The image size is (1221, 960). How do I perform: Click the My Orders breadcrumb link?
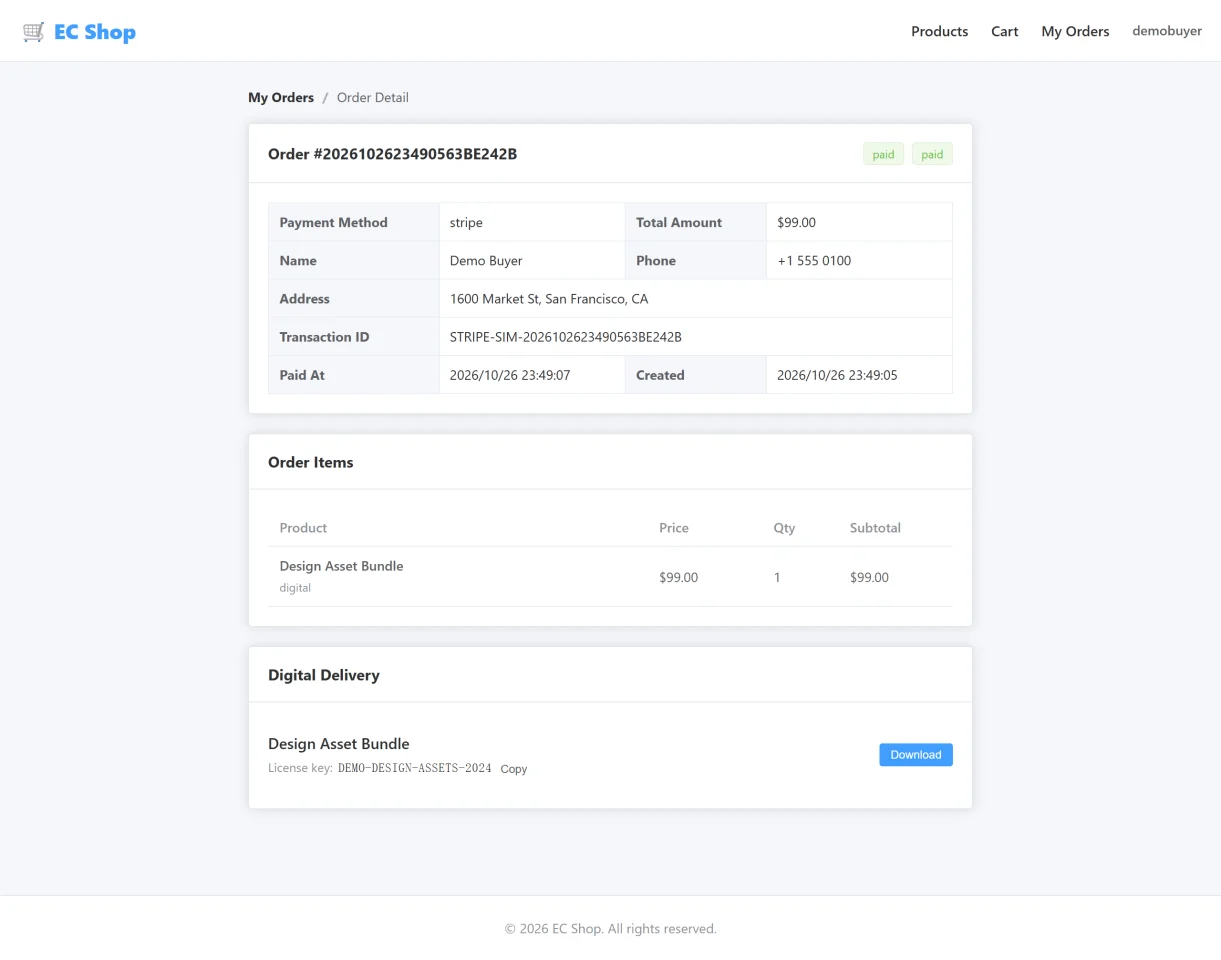click(281, 97)
